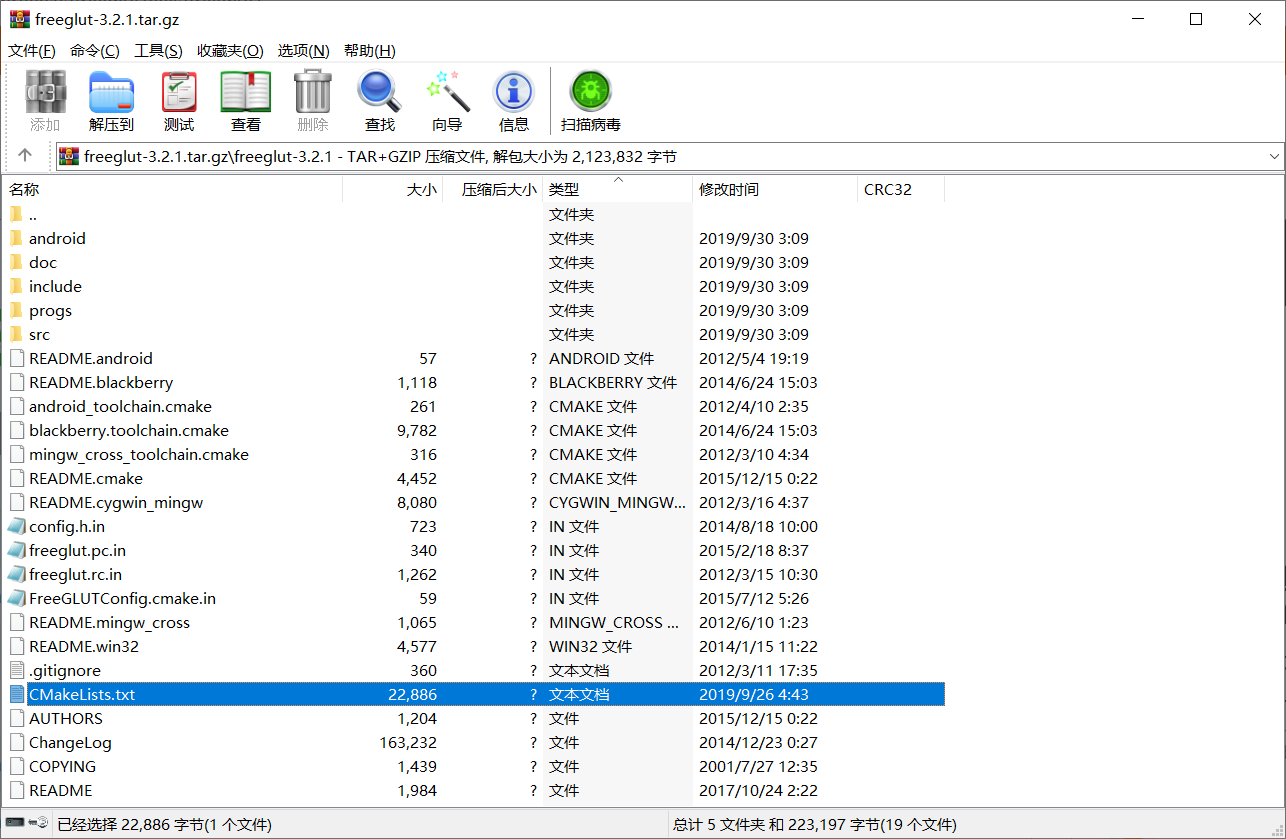Open the Commands (命令) menu
The image size is (1286, 839).
[x=95, y=51]
